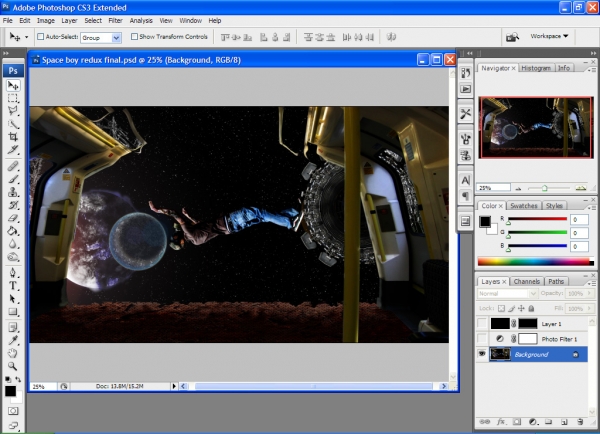This screenshot has height=434, width=600.
Task: Click the Navigator zoom percentage field
Action: tap(494, 188)
